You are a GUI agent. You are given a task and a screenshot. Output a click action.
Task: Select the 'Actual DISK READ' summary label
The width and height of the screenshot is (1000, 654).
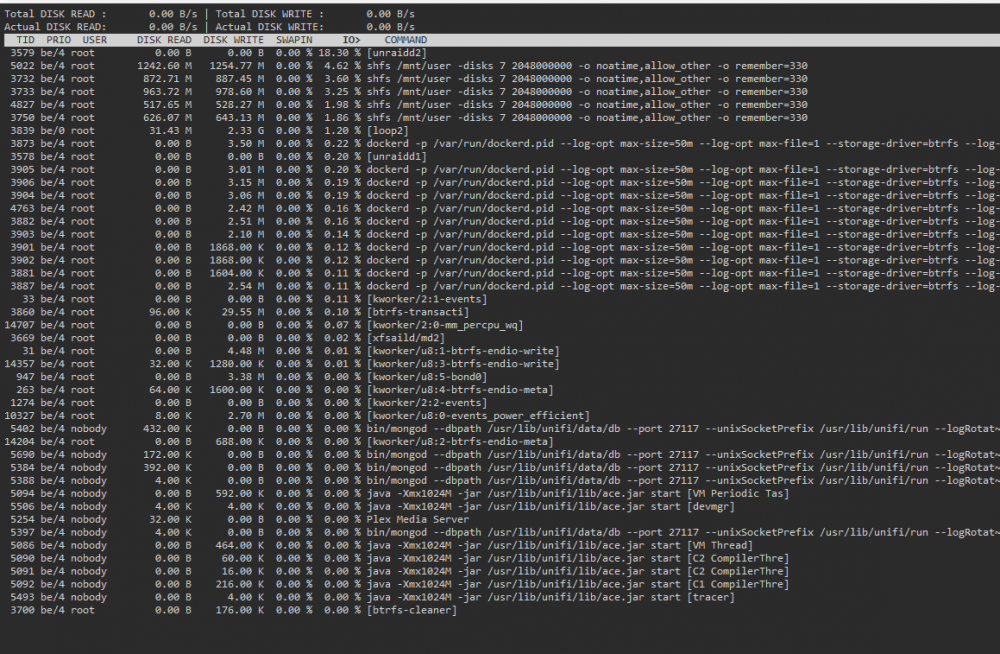(55, 27)
